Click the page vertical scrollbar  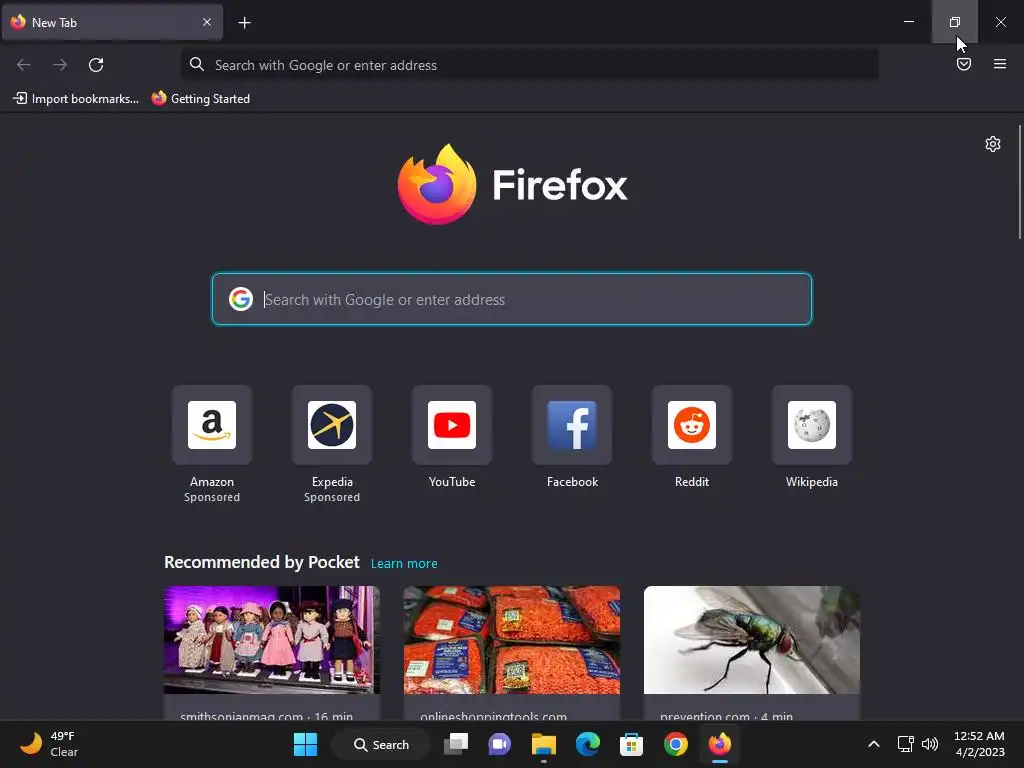click(x=1019, y=182)
